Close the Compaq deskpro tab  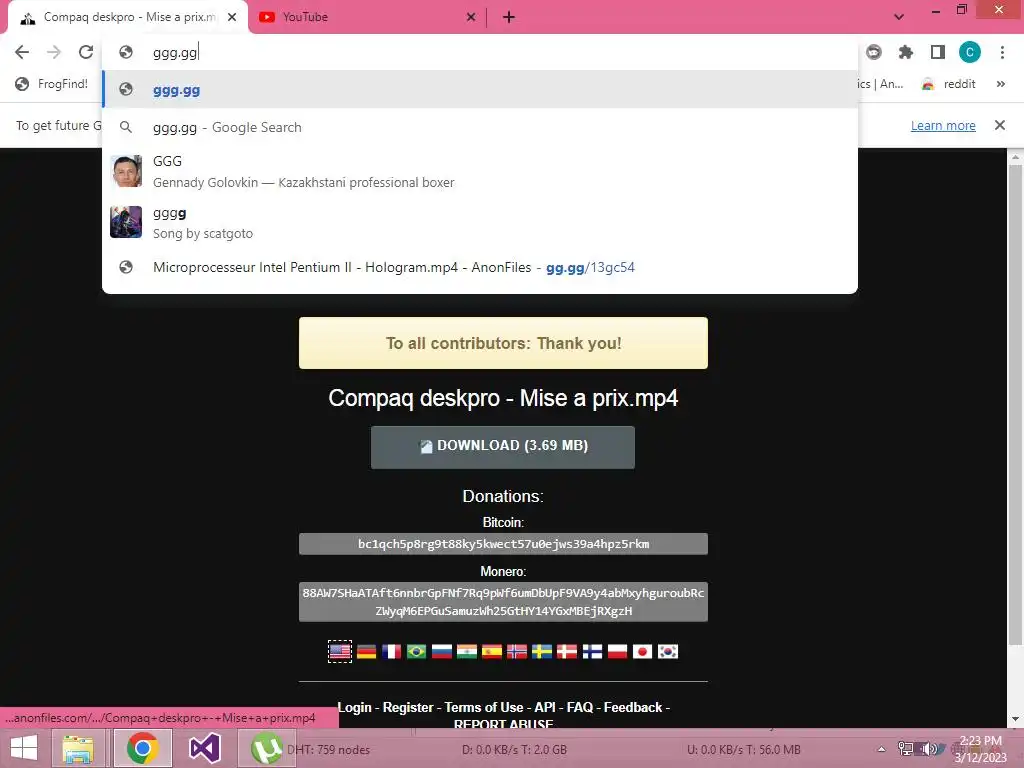pos(232,17)
